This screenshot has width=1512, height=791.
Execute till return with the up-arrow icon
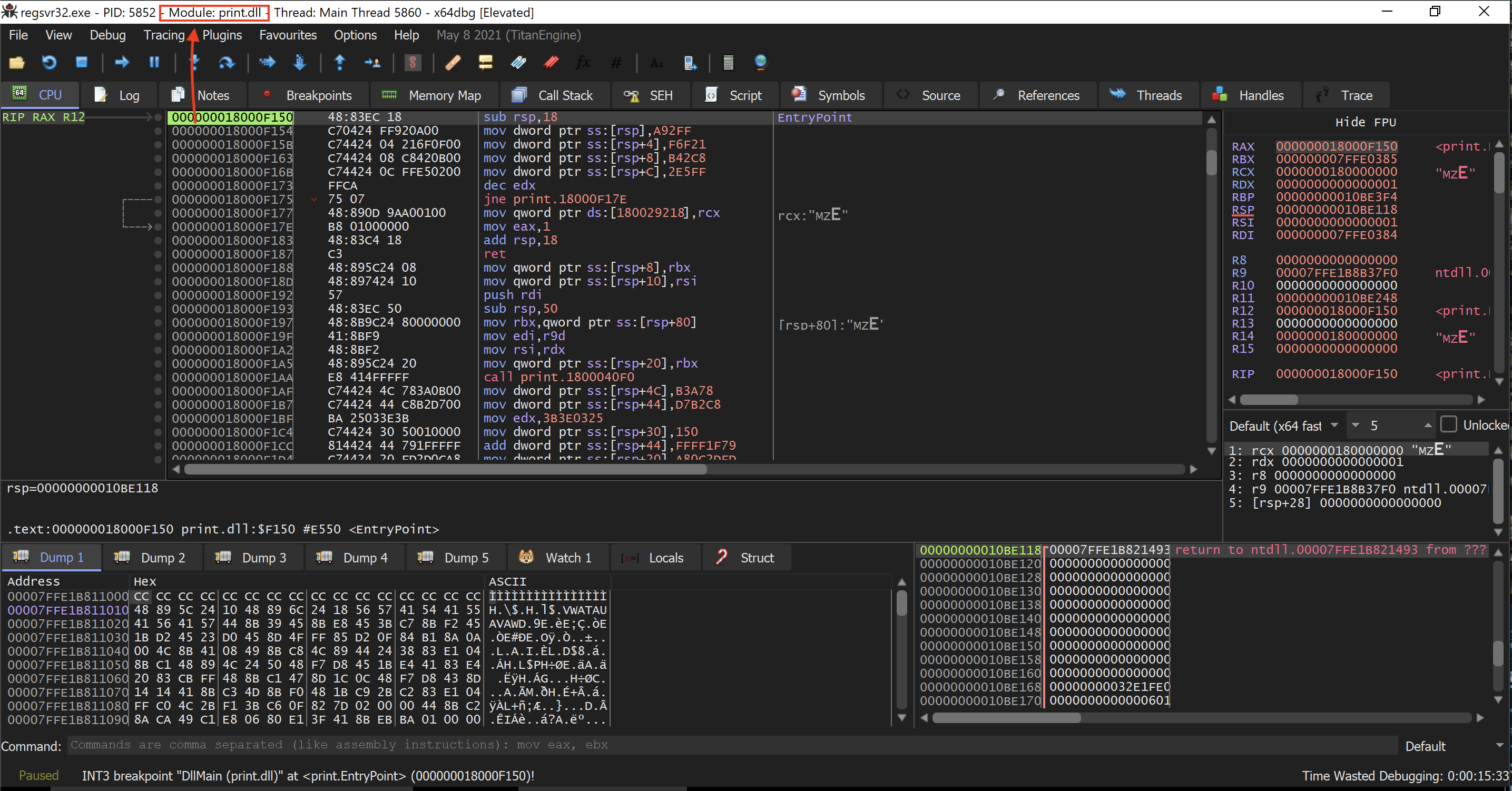[339, 63]
